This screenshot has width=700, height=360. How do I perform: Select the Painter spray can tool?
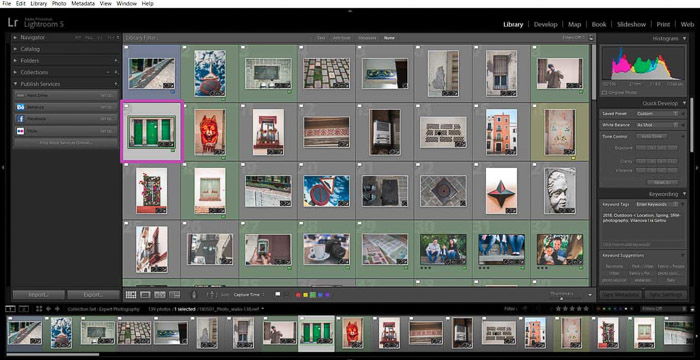pyautogui.click(x=194, y=294)
